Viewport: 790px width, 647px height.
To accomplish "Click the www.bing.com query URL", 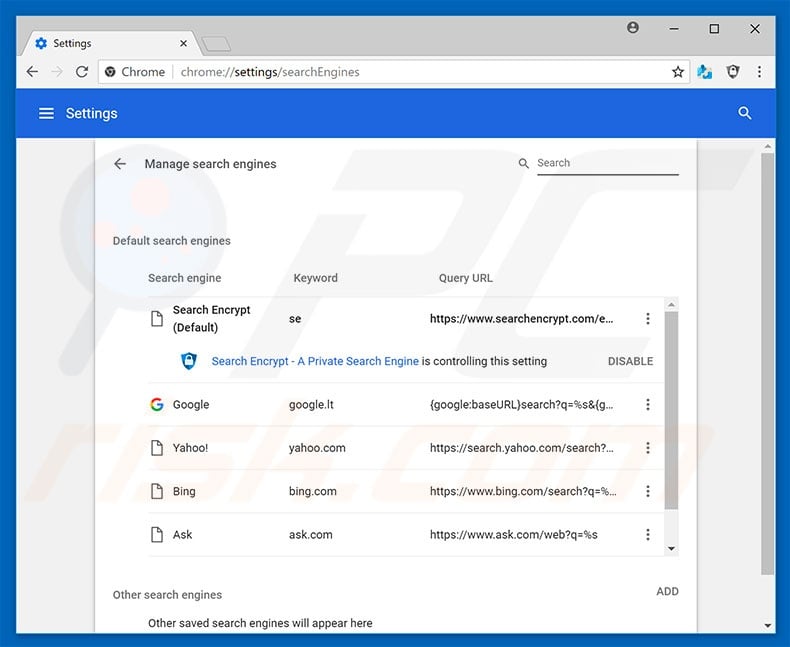I will [x=523, y=491].
